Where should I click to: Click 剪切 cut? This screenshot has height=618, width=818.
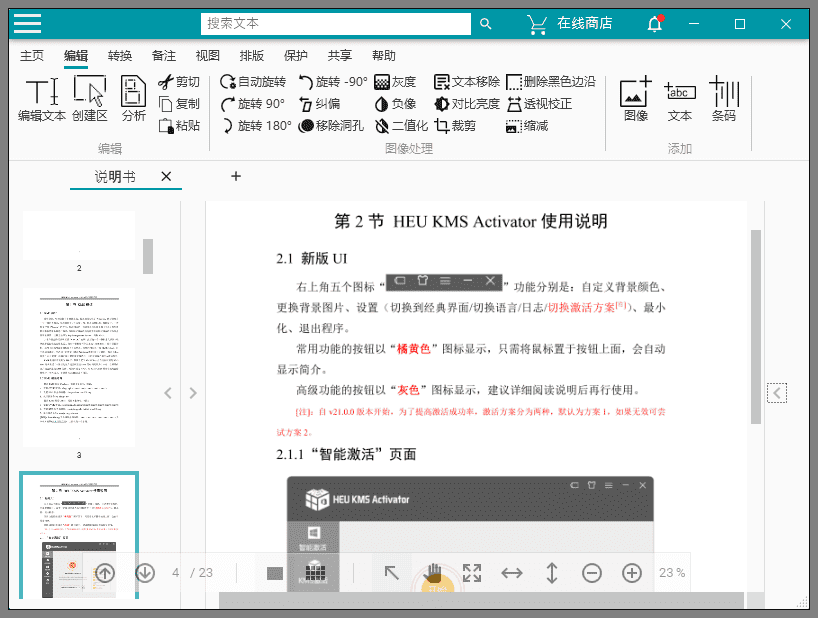tap(179, 82)
